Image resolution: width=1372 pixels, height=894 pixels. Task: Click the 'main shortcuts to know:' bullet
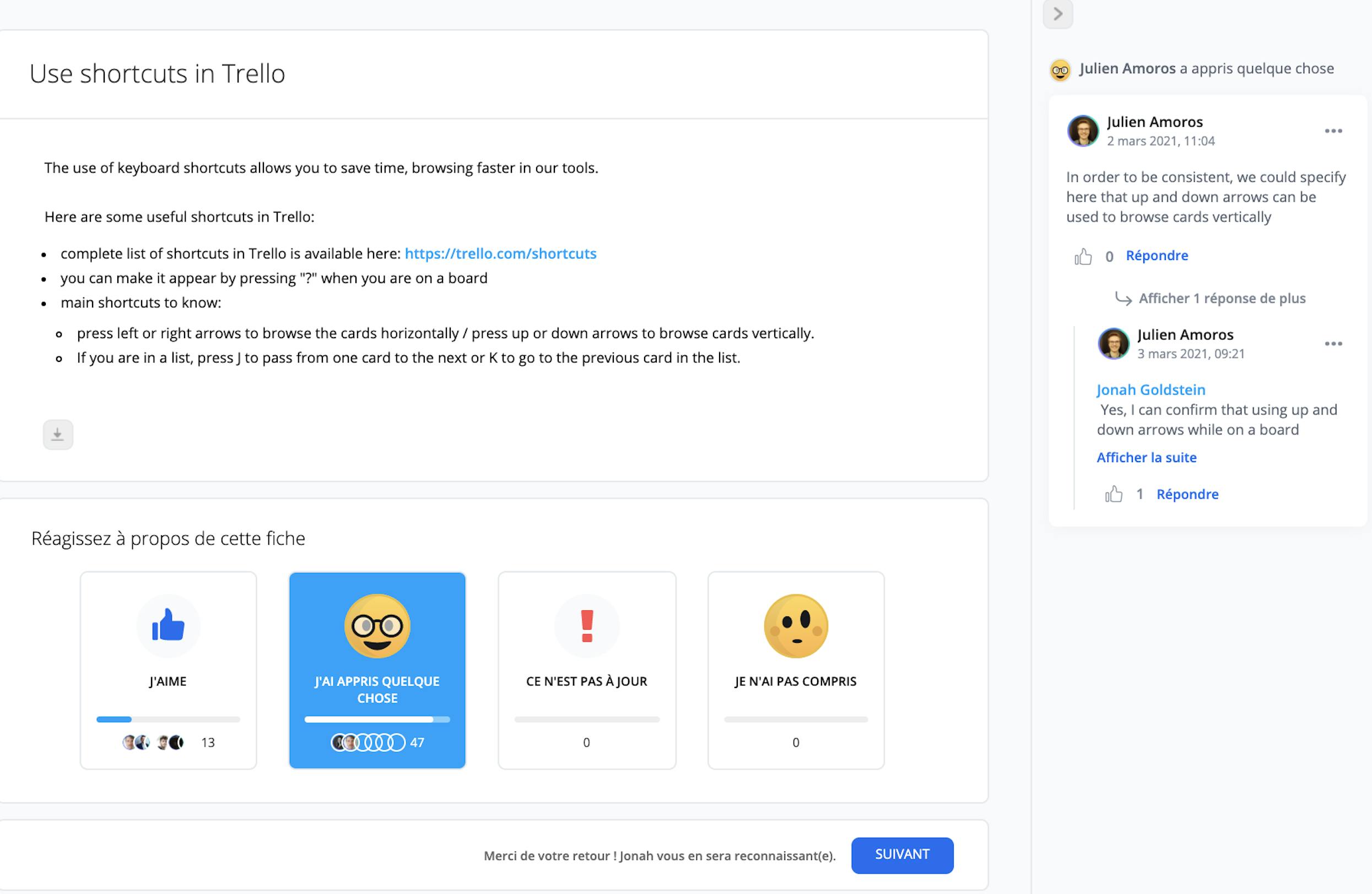click(x=141, y=302)
